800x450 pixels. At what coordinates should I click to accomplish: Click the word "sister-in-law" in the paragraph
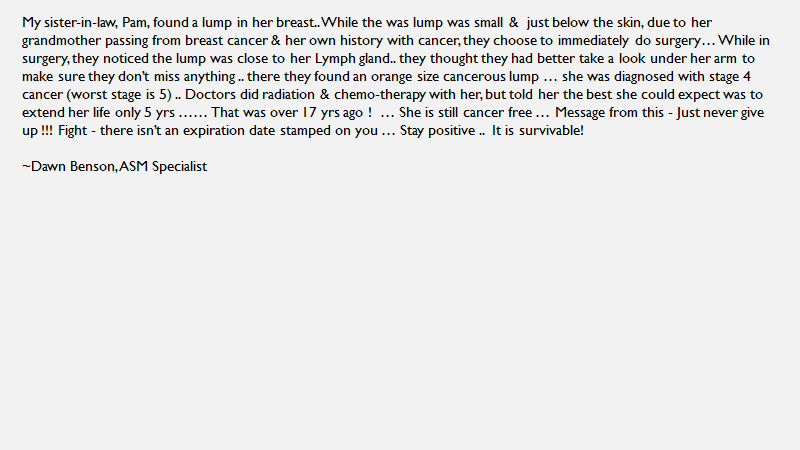[x=81, y=23]
